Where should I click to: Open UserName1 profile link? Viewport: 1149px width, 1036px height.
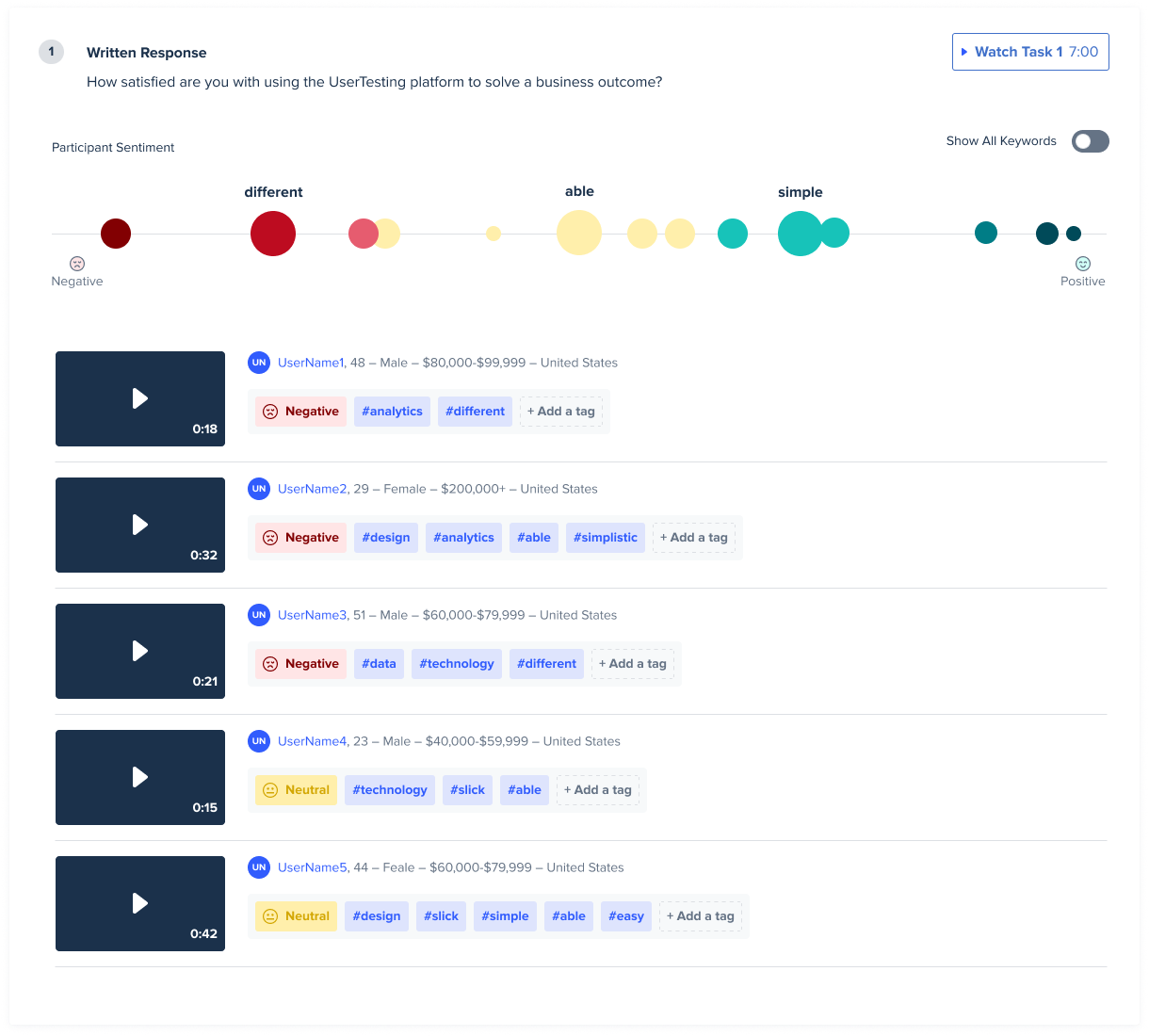[311, 363]
